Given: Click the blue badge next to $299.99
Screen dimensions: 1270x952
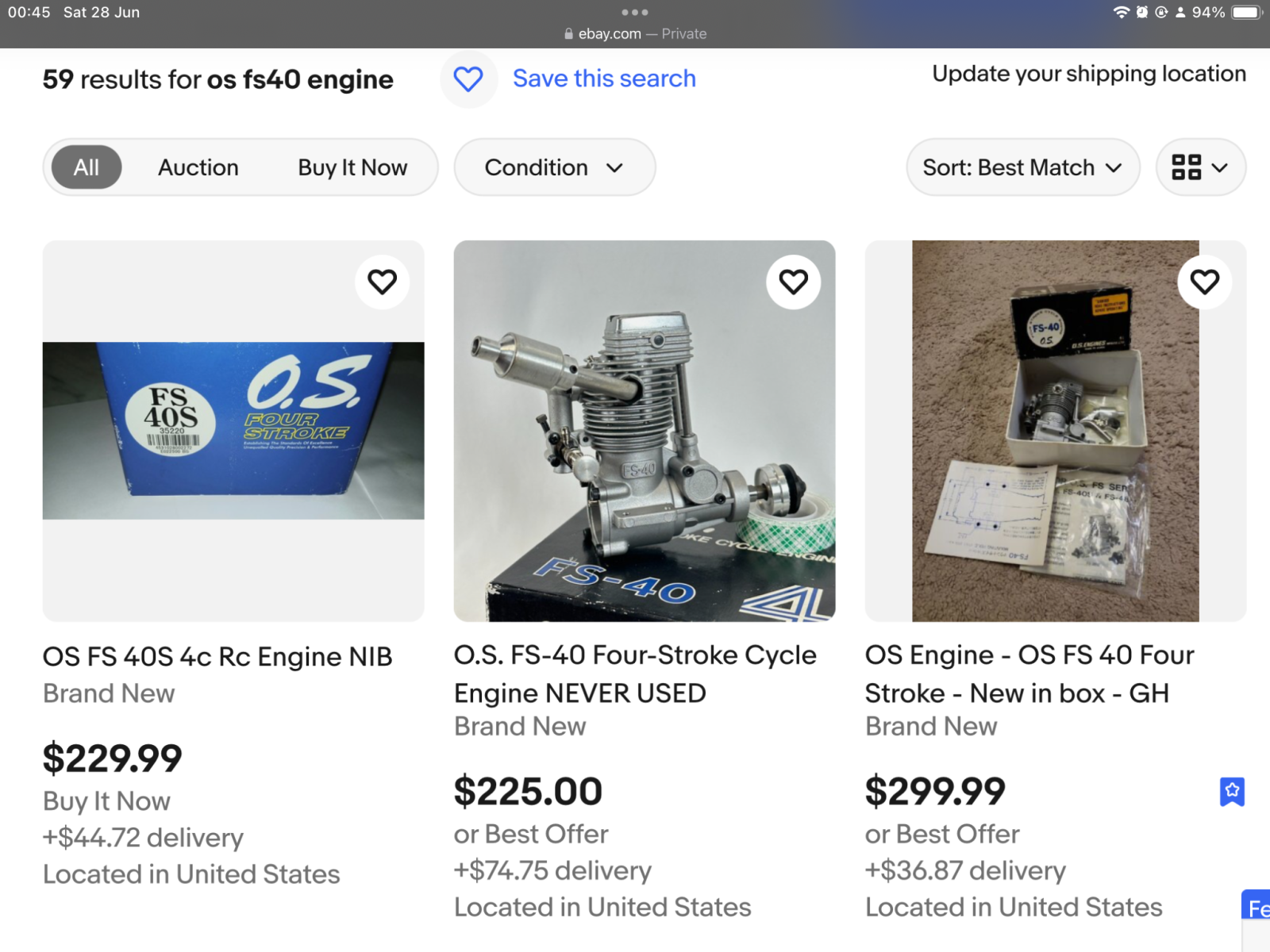Looking at the screenshot, I should tap(1232, 791).
